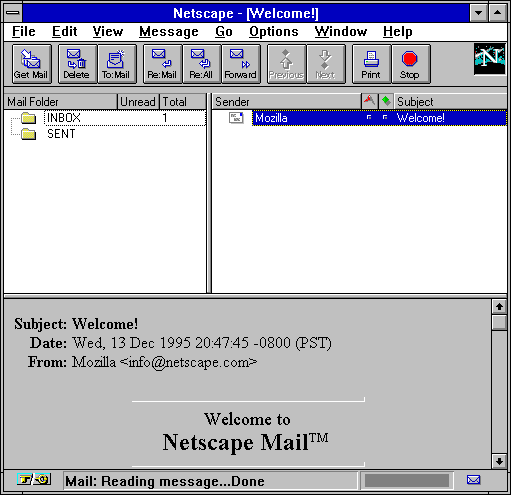Click the read status column header
This screenshot has height=495, width=511.
386,101
